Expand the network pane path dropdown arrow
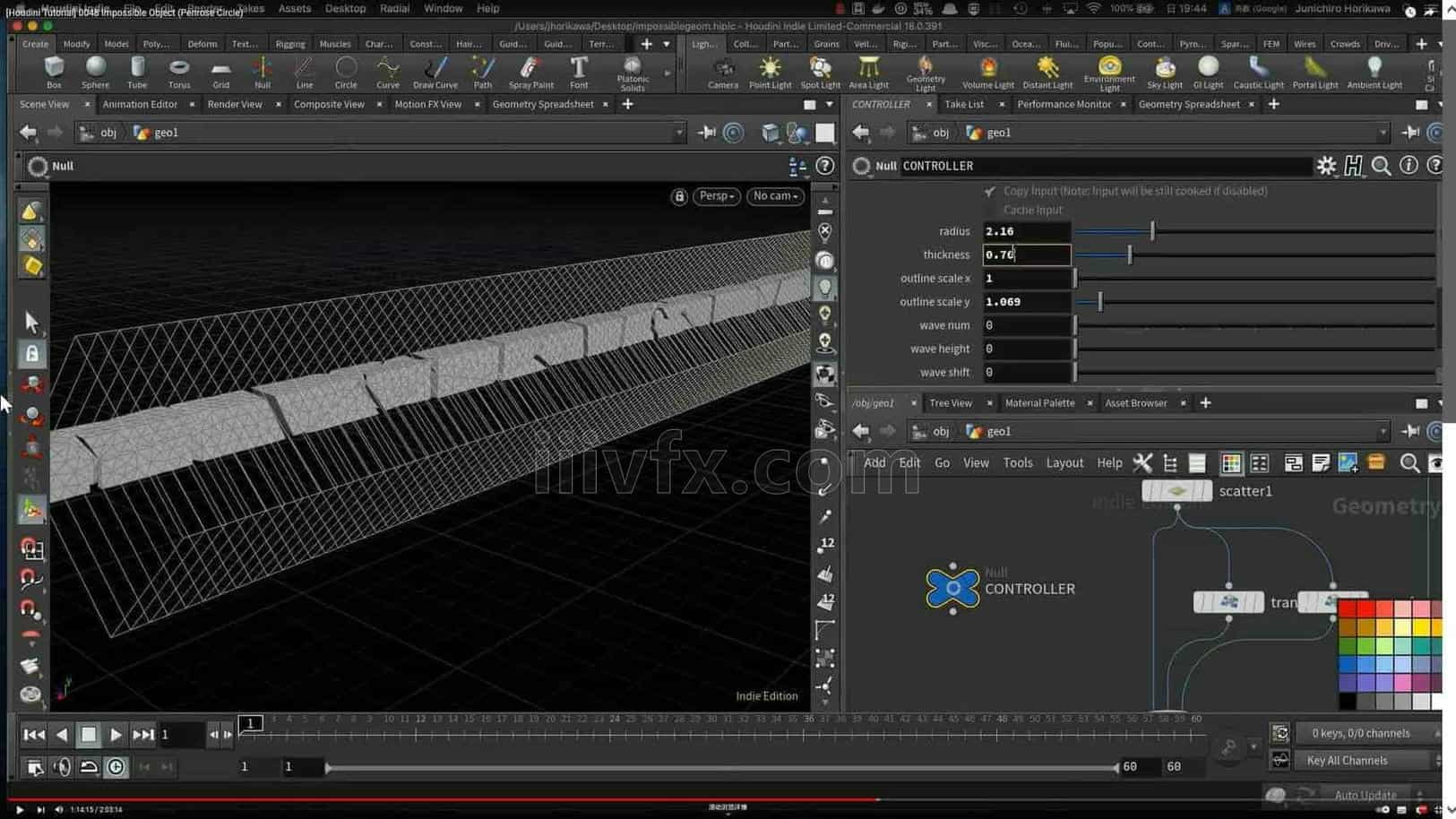The image size is (1456, 819). [1383, 431]
